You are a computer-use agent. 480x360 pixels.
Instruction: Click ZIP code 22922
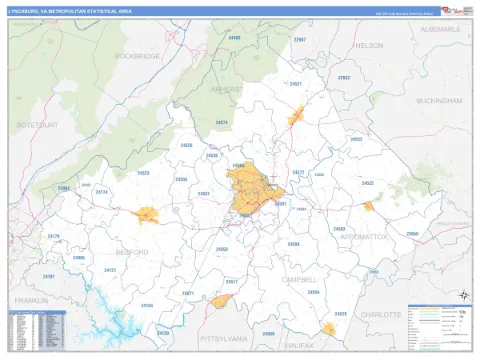pos(344,78)
